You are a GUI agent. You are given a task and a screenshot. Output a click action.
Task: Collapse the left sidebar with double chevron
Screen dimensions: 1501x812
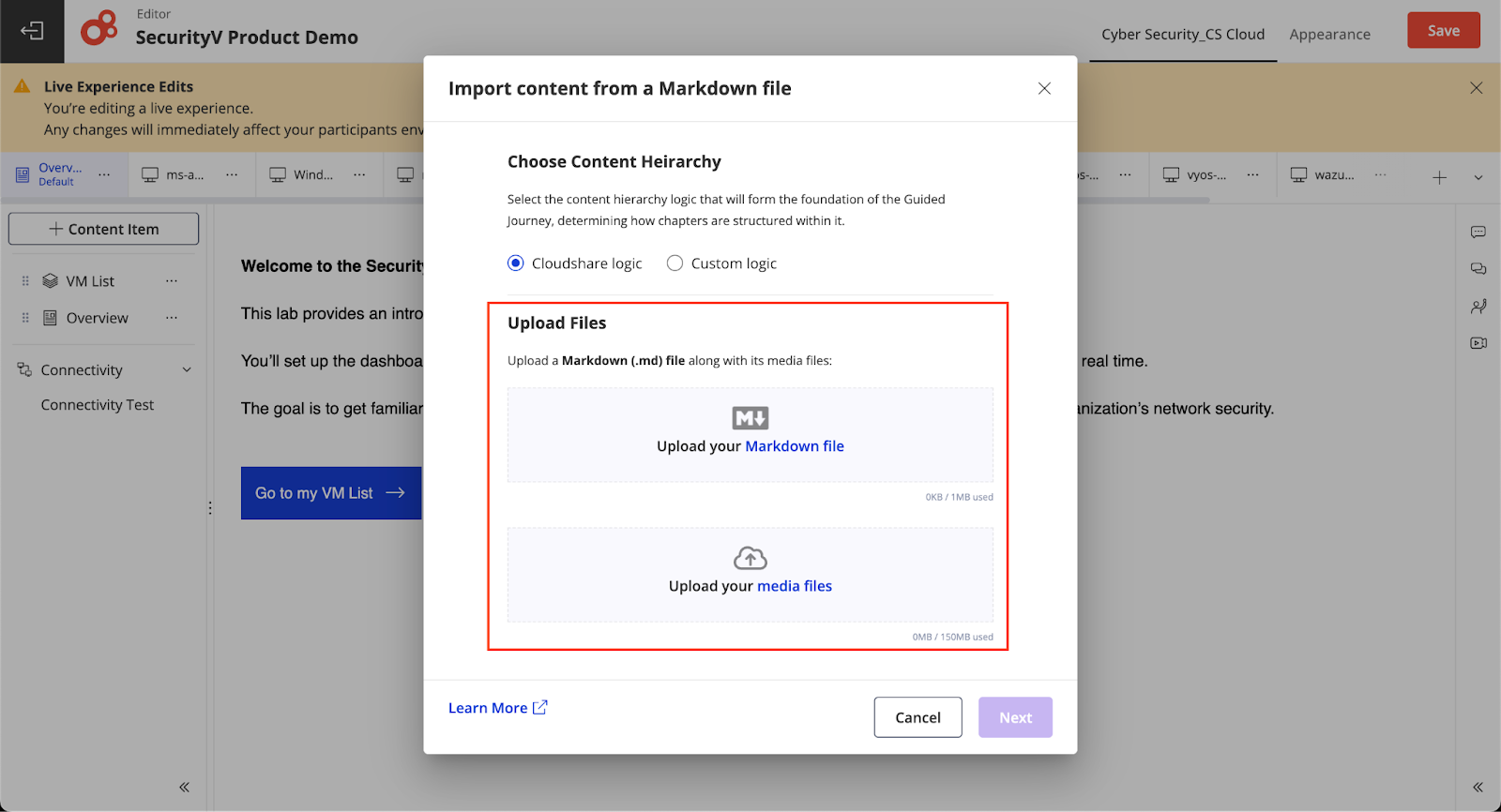pos(185,787)
